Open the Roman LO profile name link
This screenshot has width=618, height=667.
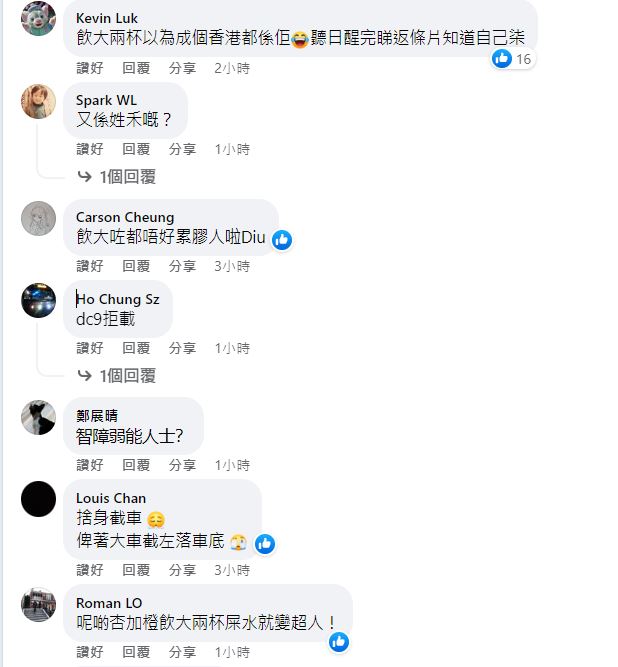point(109,603)
